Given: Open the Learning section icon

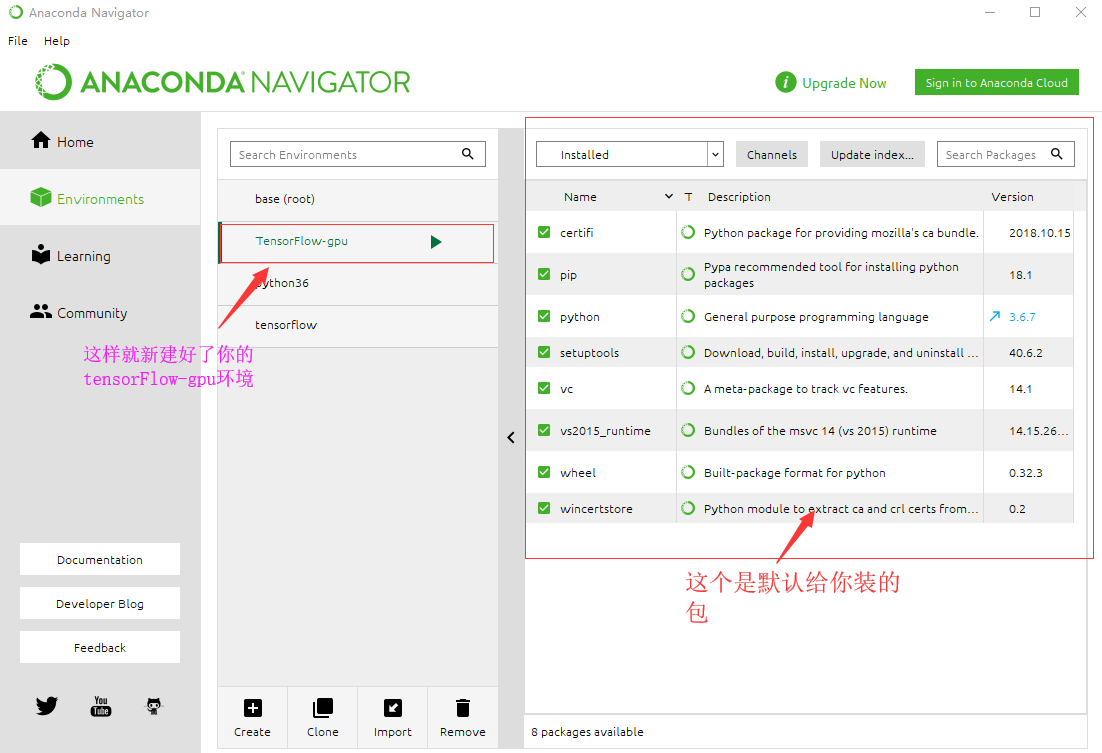Looking at the screenshot, I should (x=41, y=254).
